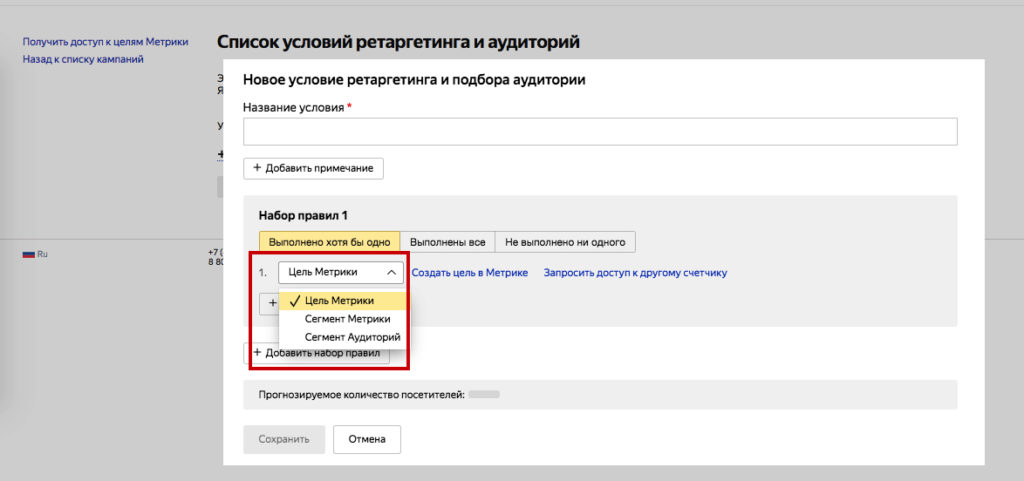
Task: Open 'Получить доступ к целям Метрики' link
Action: (105, 43)
